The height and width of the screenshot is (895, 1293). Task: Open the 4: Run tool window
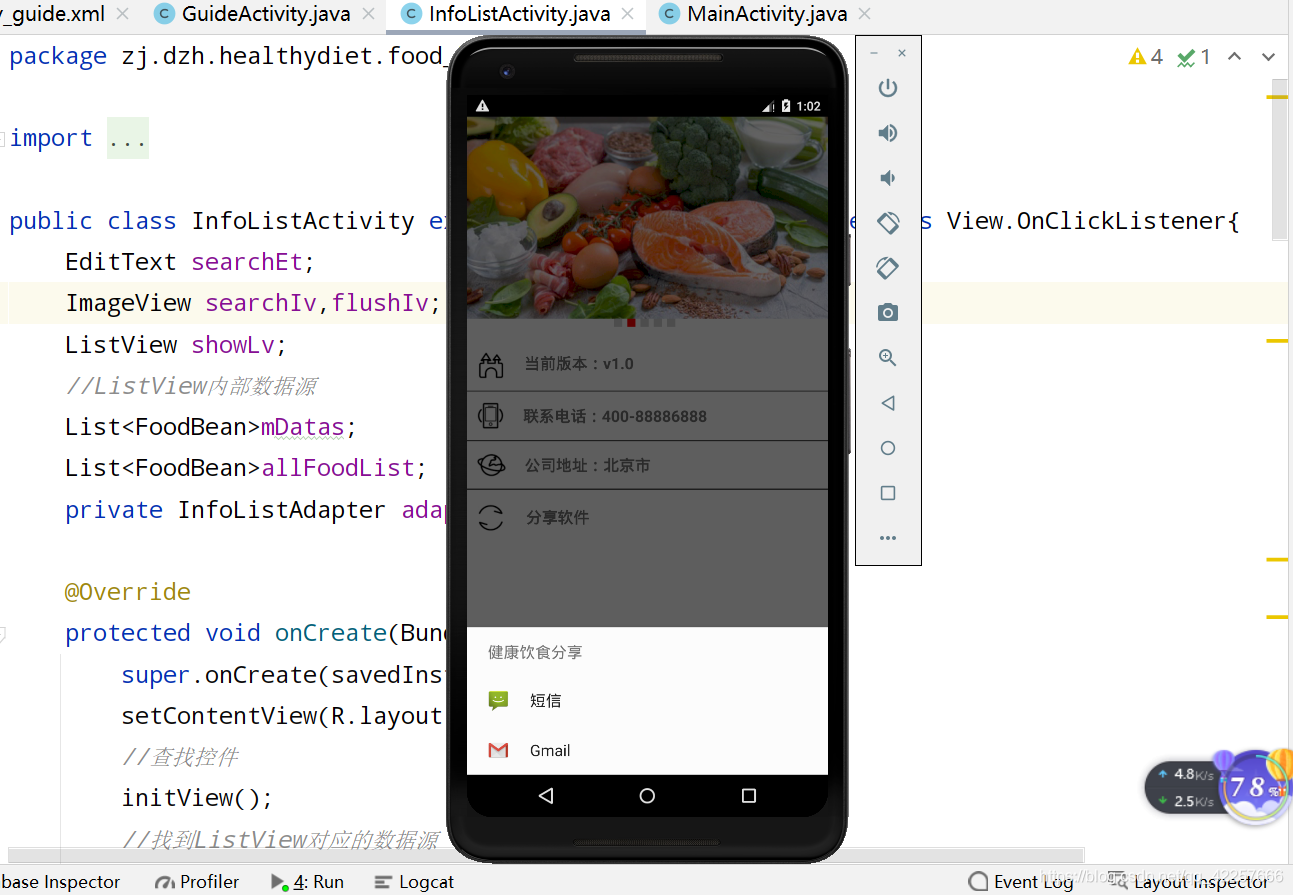pyautogui.click(x=307, y=882)
